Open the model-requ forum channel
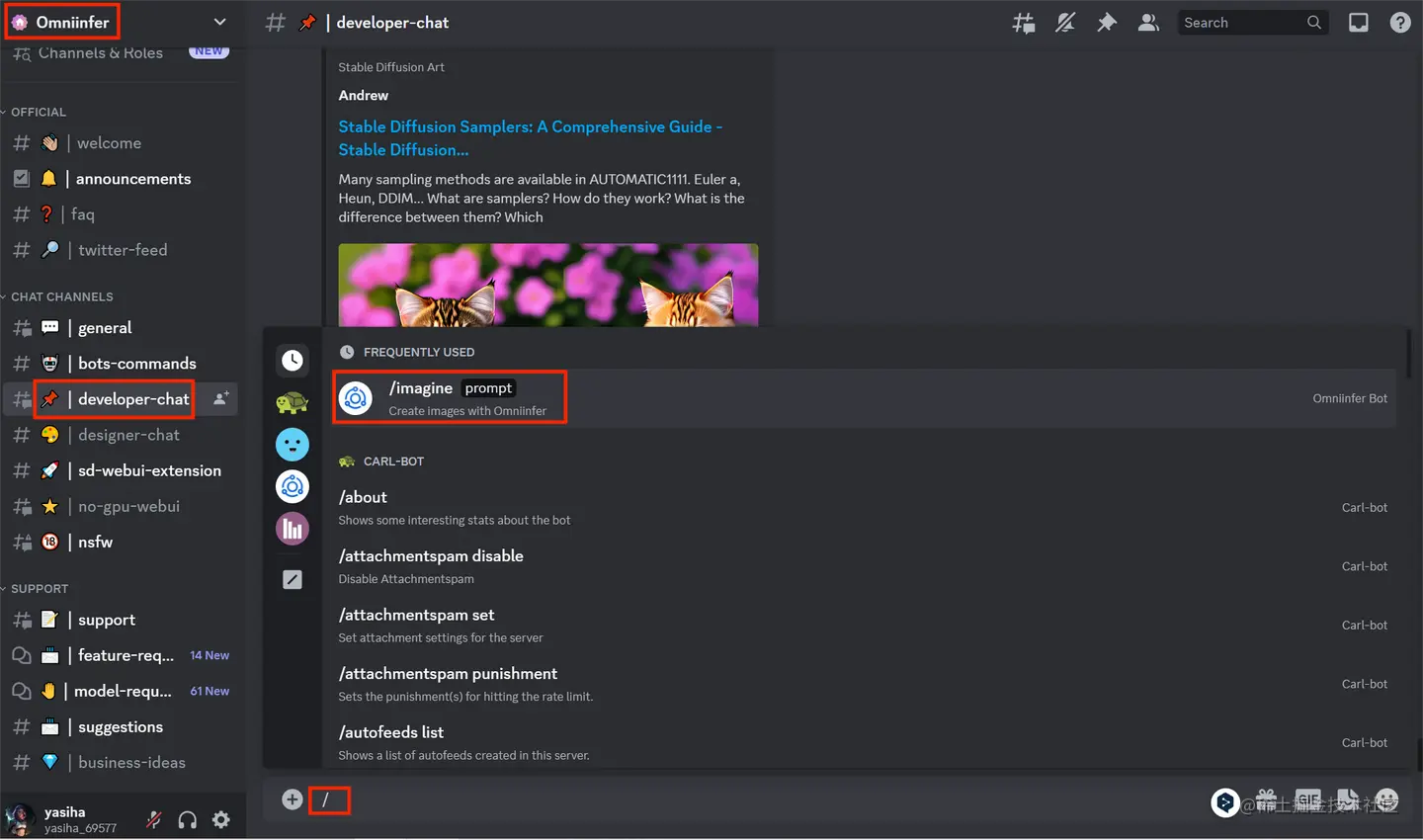 [x=121, y=691]
